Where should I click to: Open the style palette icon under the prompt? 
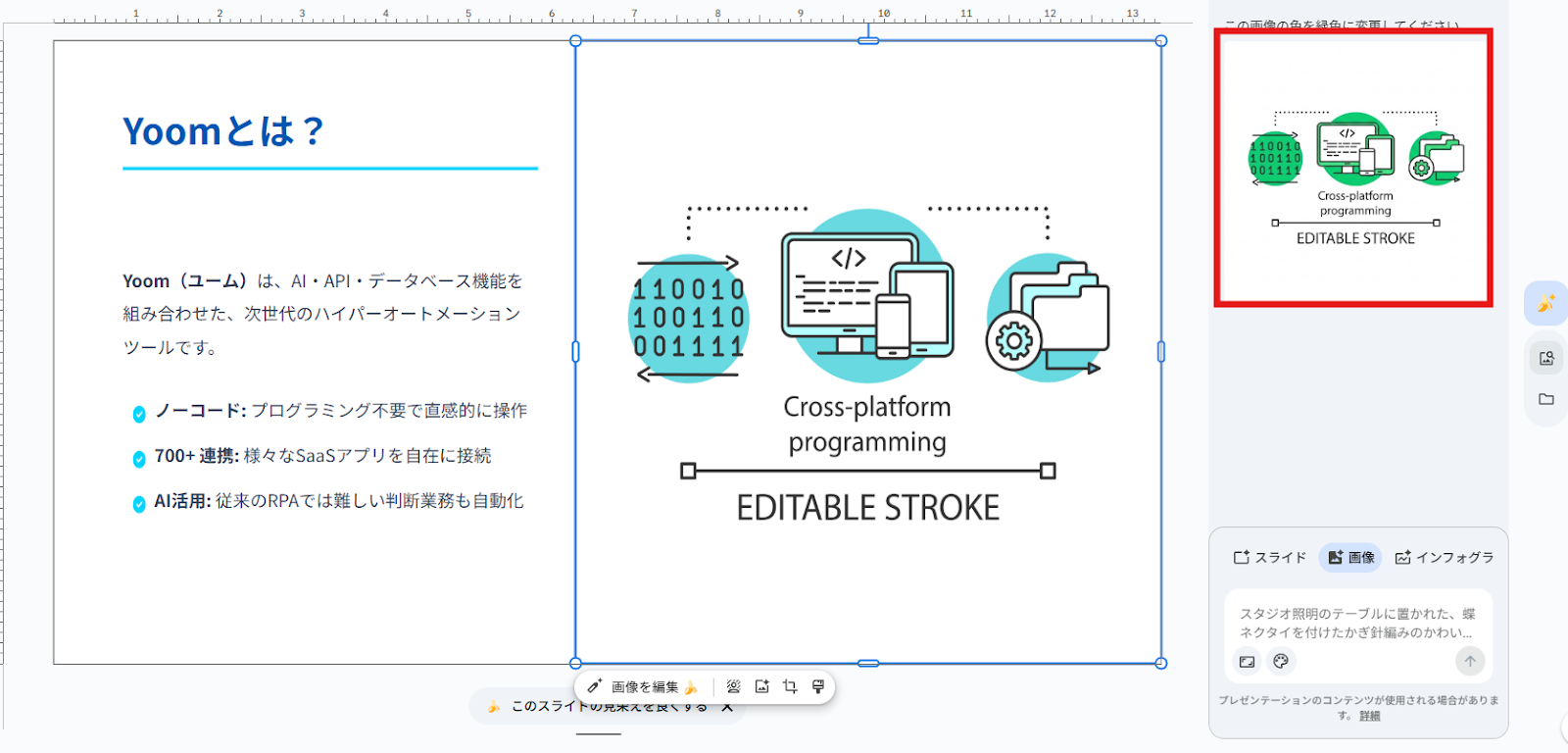click(1281, 662)
